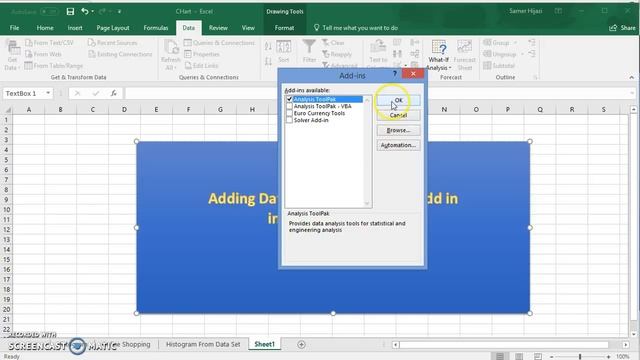Click Tell me what you want to do
The image size is (640, 360).
[356, 28]
